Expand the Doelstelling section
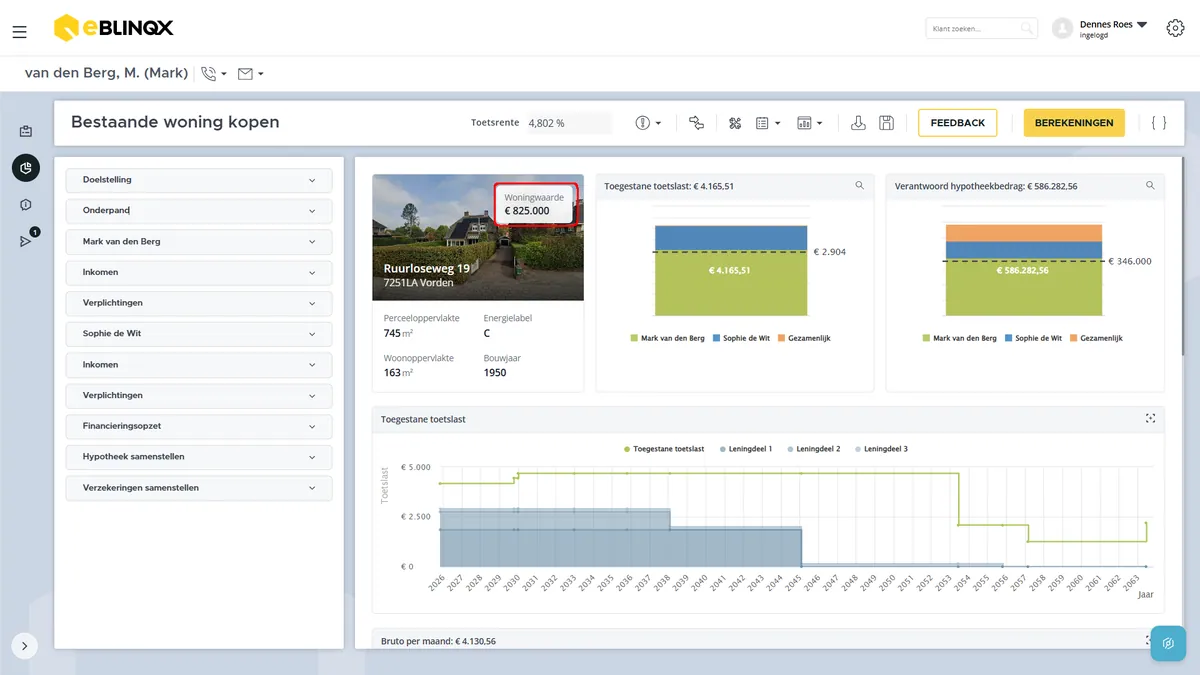This screenshot has width=1200, height=675. pyautogui.click(x=199, y=180)
